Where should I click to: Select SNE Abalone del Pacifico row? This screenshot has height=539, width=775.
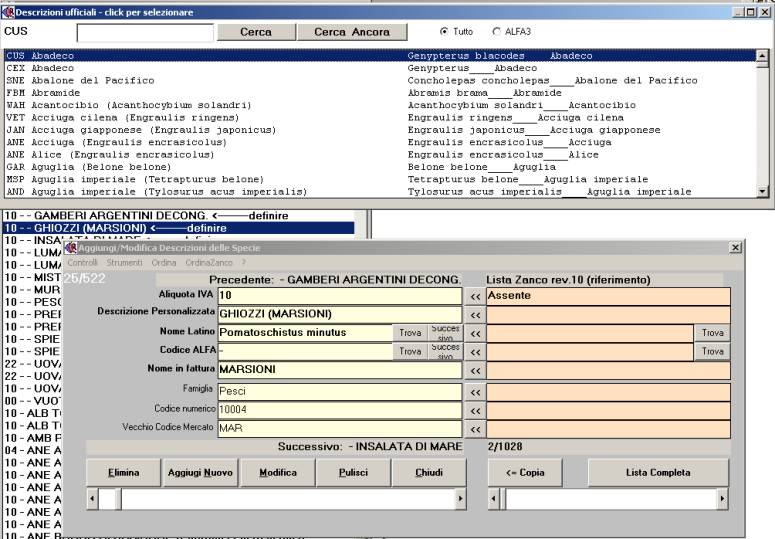tap(381, 81)
